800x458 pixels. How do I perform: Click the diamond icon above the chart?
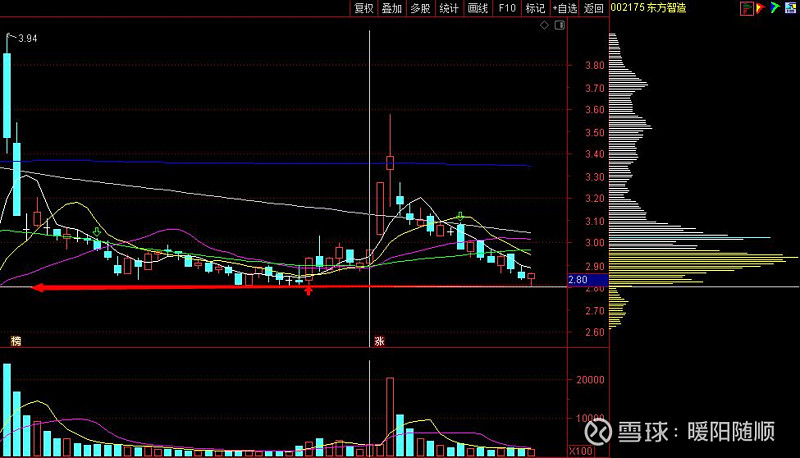click(x=544, y=25)
